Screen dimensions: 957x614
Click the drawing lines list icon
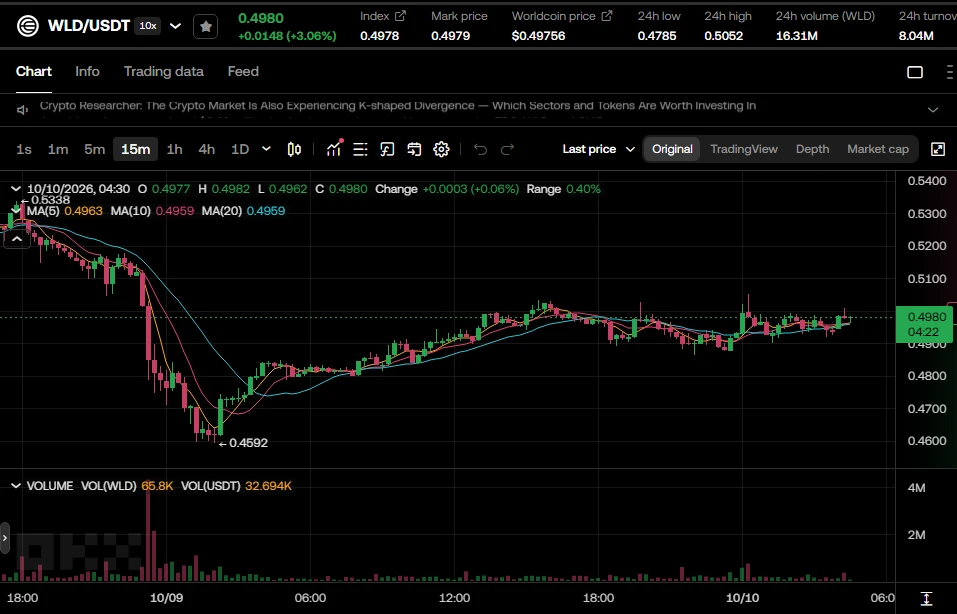tap(360, 150)
